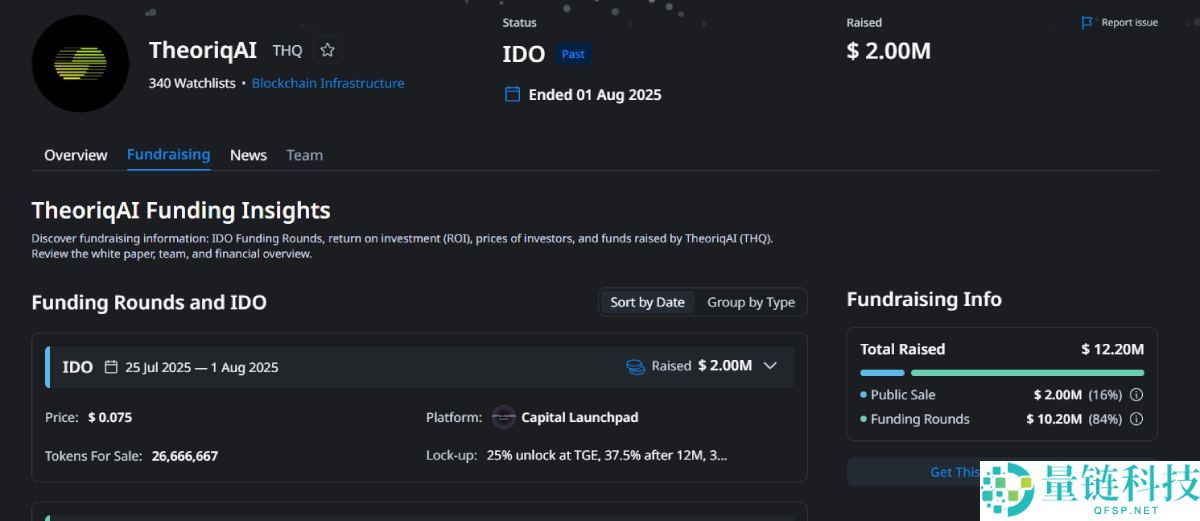Click the Capital Launchpad platform logo
The height and width of the screenshot is (521, 1200).
point(504,417)
